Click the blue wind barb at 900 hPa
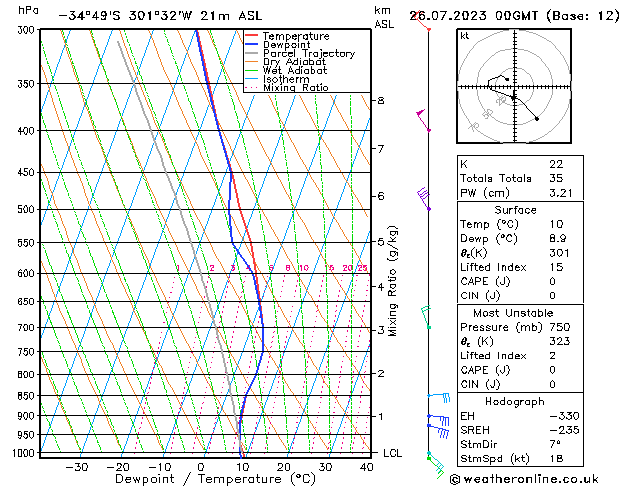629x486 pixels. (x=438, y=420)
